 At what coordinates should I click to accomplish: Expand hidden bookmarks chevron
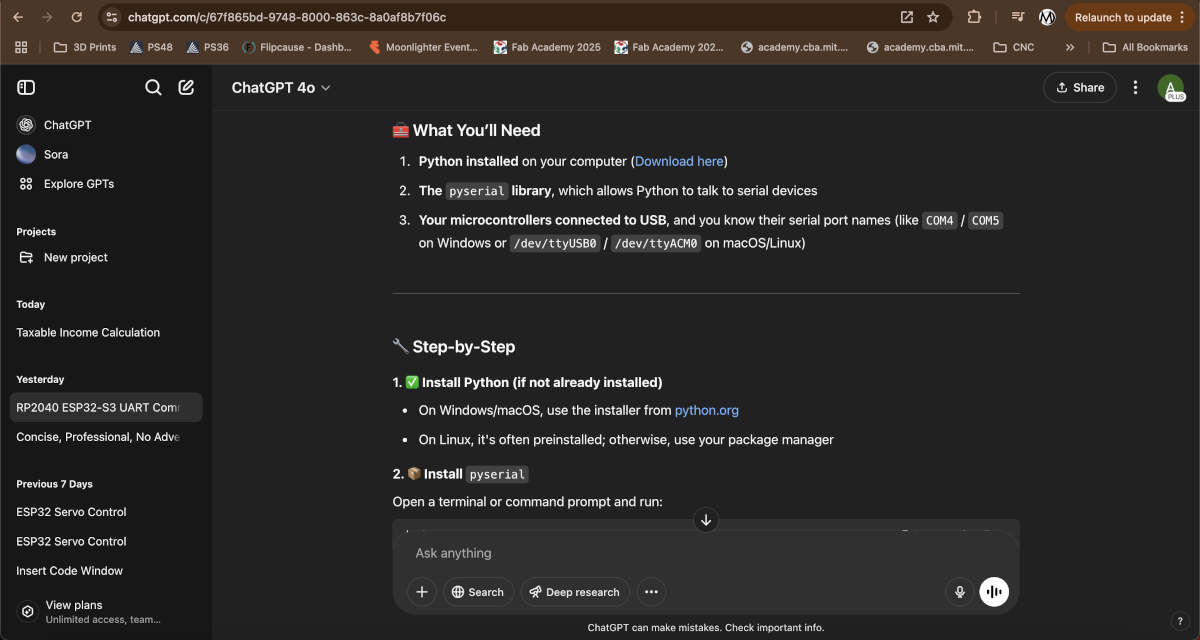(x=1070, y=47)
